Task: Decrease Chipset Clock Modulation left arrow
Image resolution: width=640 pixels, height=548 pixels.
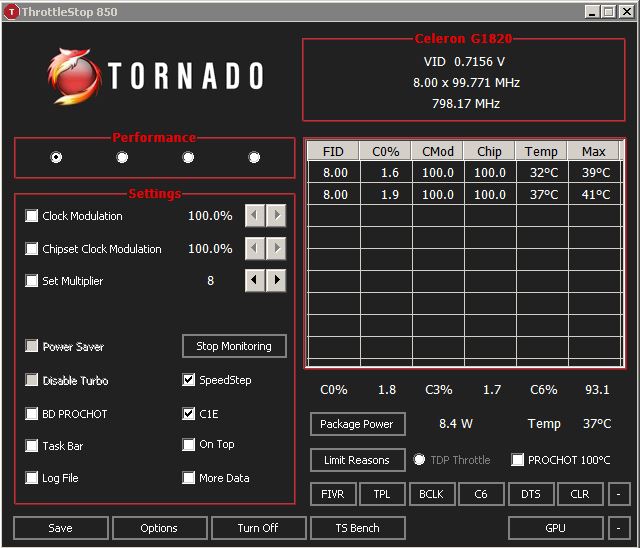Action: click(255, 248)
